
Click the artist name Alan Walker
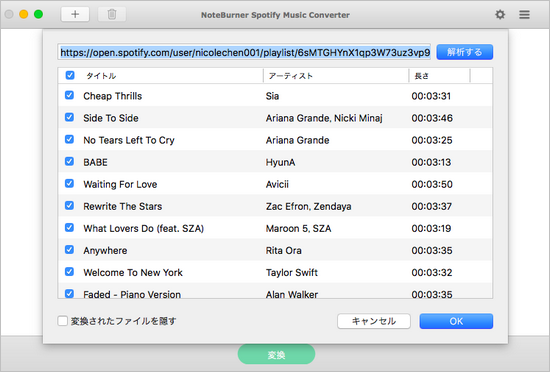[x=291, y=295]
